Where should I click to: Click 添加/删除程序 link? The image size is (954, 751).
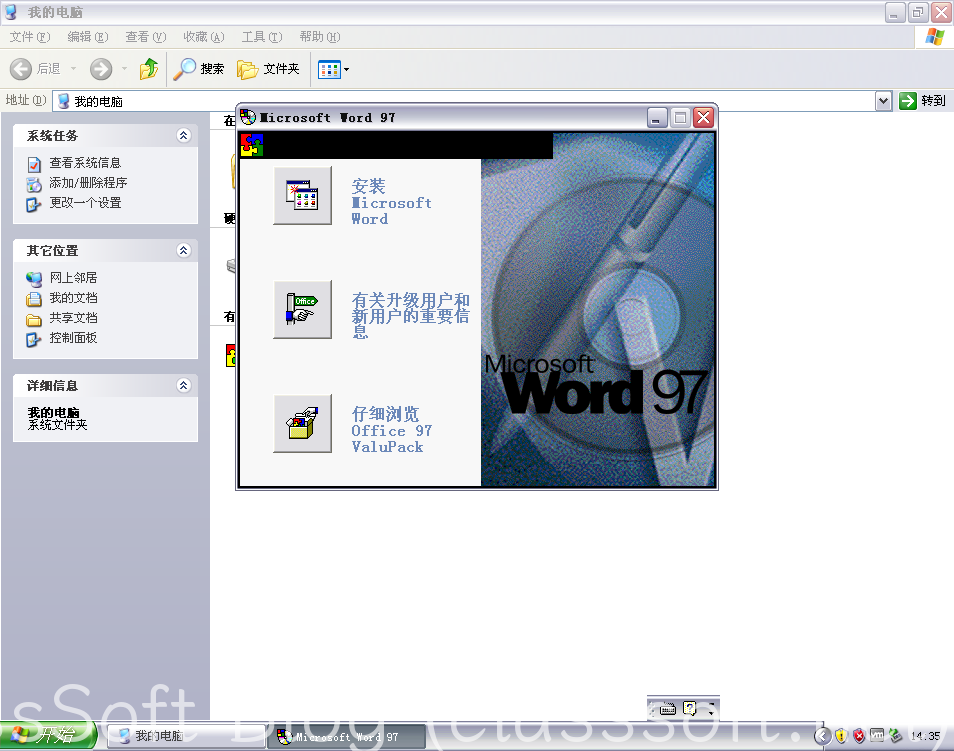(88, 183)
